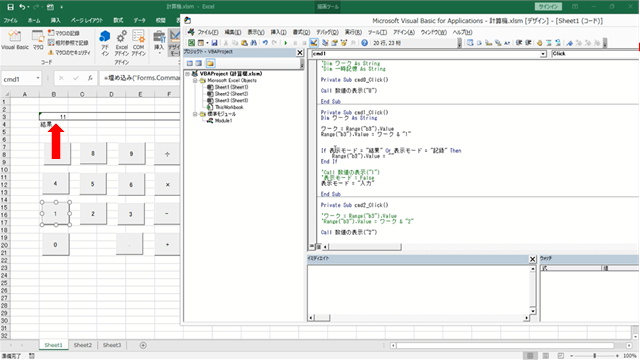Click the green Run Sub play icon
Screen dimensions: 640x360
coord(286,42)
